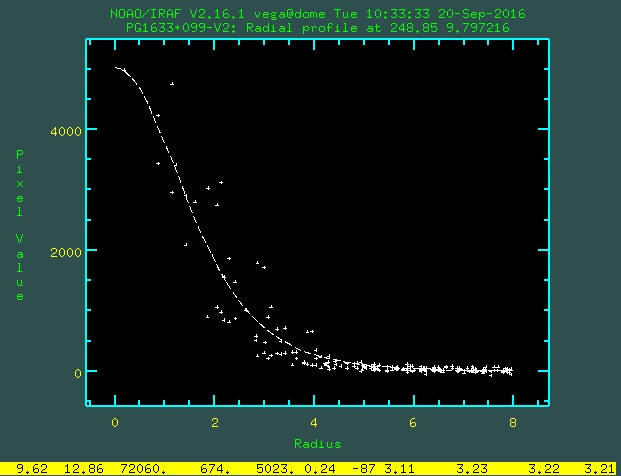
Task: Click the 4 label on the Radius axis
Action: [314, 423]
